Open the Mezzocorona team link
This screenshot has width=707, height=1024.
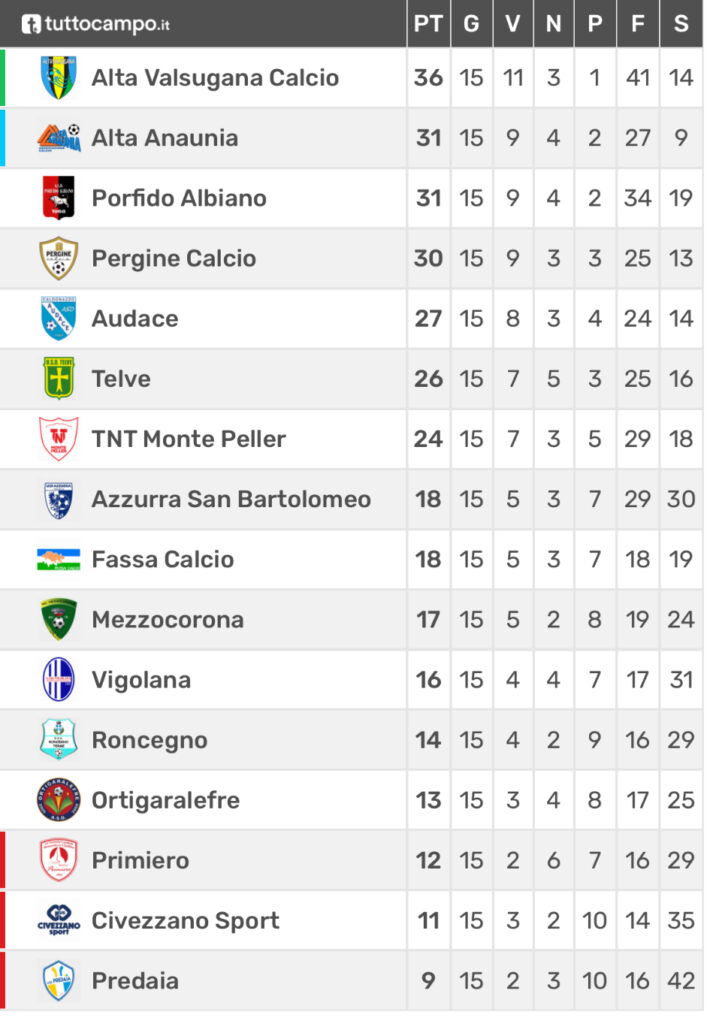coord(168,620)
